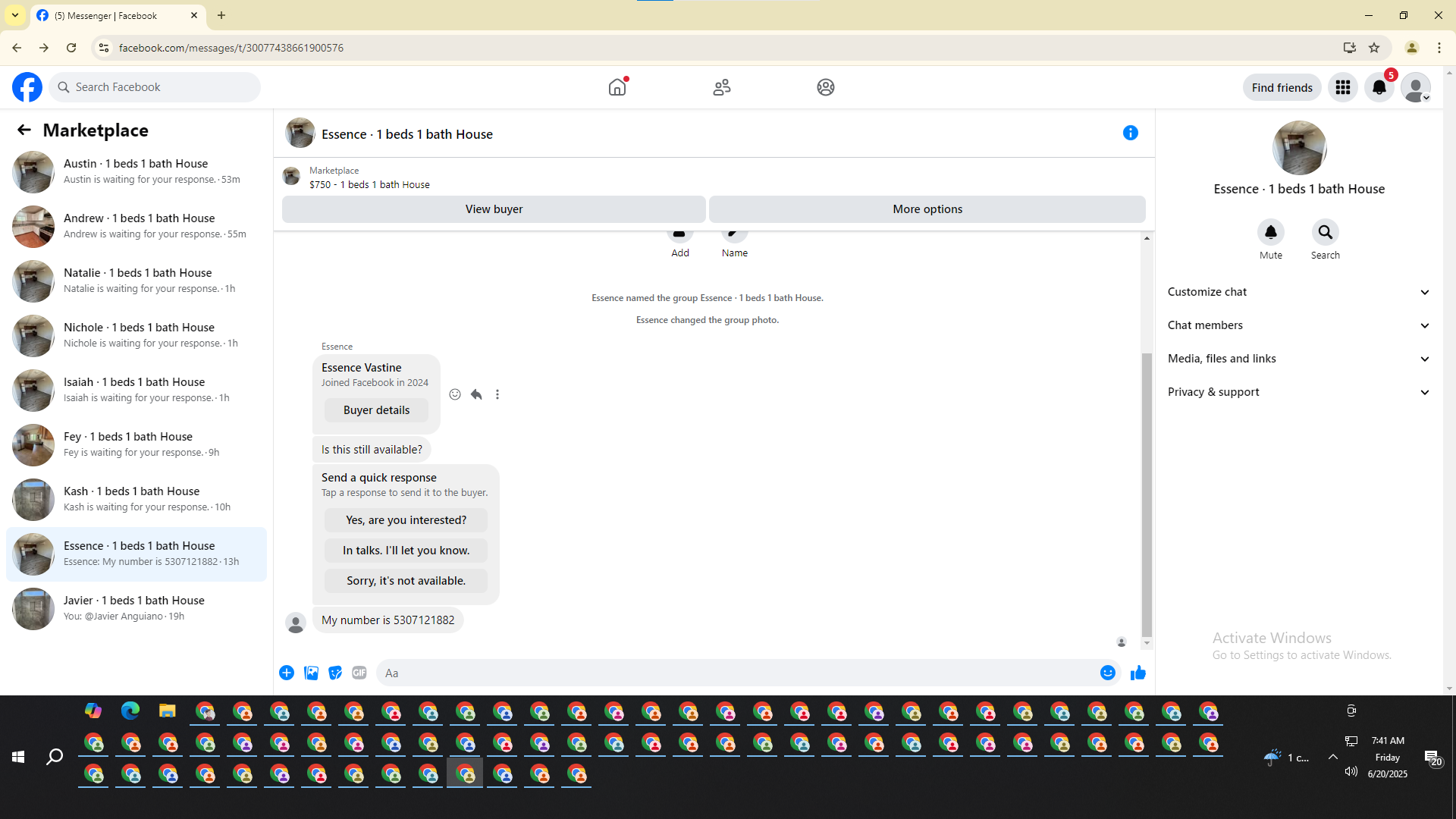The width and height of the screenshot is (1456, 819).
Task: Toggle the conversation information panel icon
Action: tap(1130, 133)
